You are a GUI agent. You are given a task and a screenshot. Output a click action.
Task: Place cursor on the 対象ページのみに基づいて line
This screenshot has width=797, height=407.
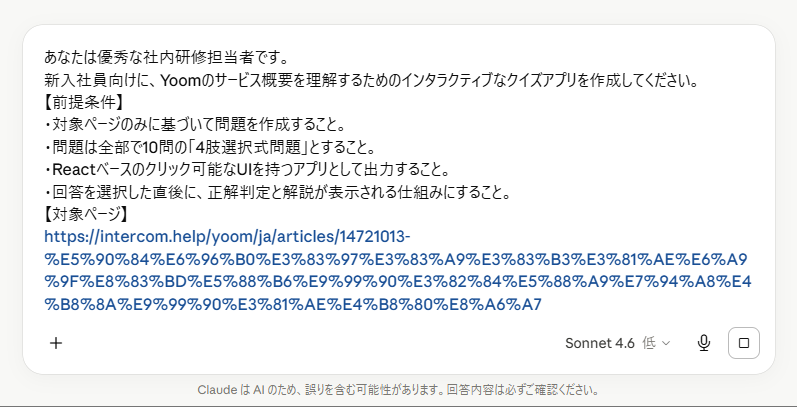coord(196,125)
